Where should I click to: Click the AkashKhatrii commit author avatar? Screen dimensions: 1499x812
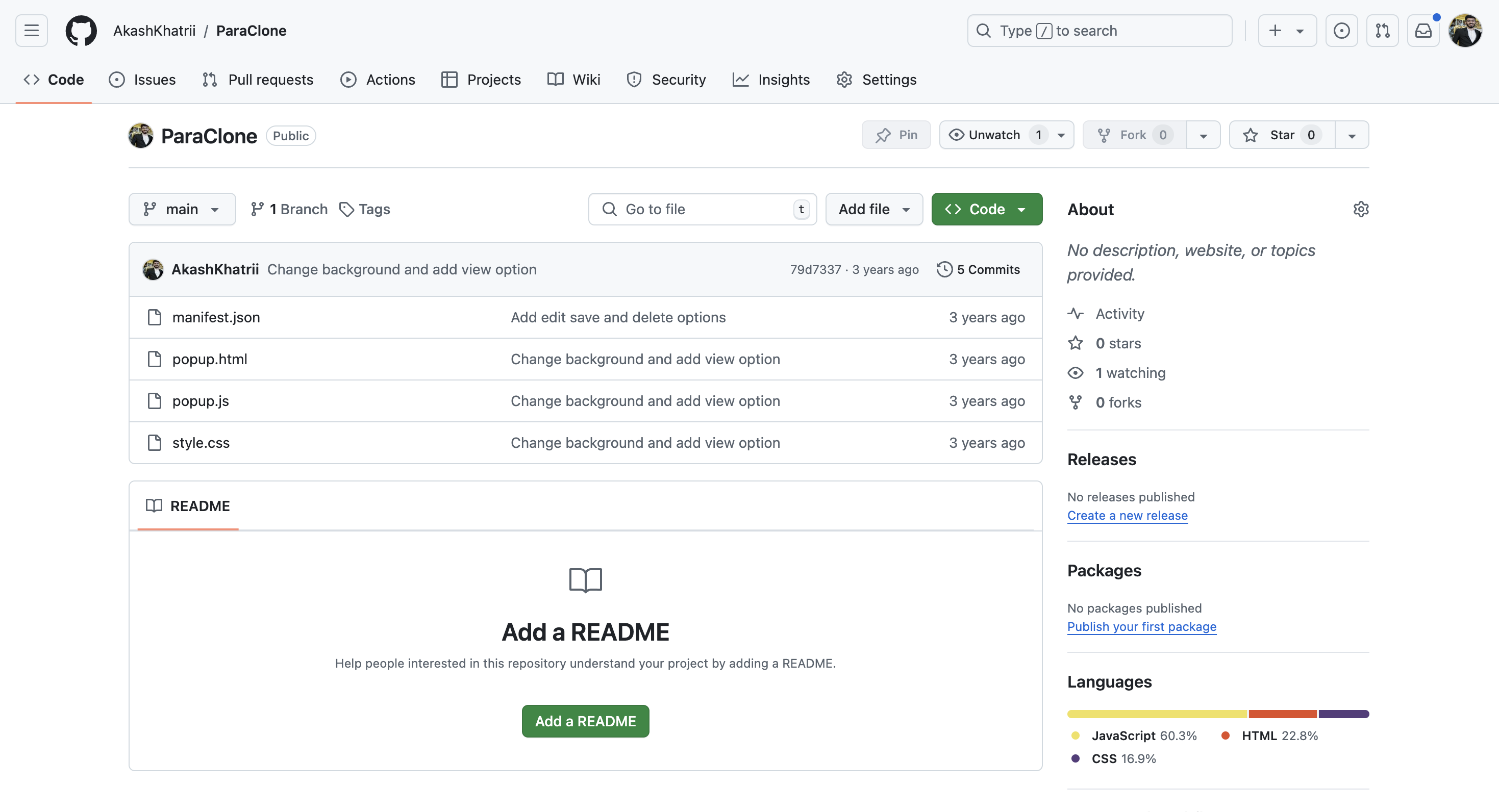point(153,269)
